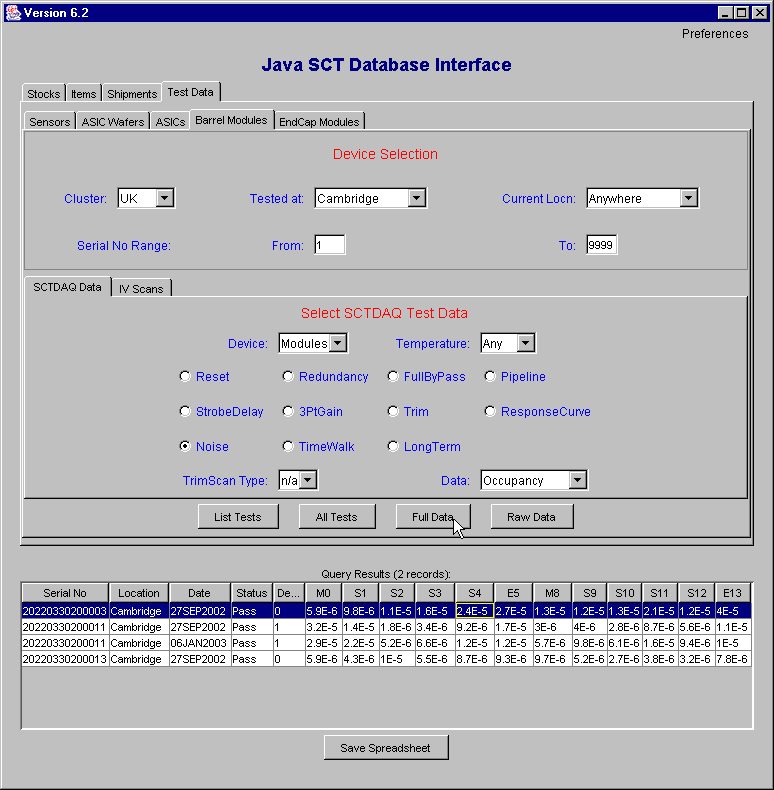Screen dimensions: 774x790
Task: Click the highlighted 2.4E-5 cell
Action: pyautogui.click(x=474, y=611)
